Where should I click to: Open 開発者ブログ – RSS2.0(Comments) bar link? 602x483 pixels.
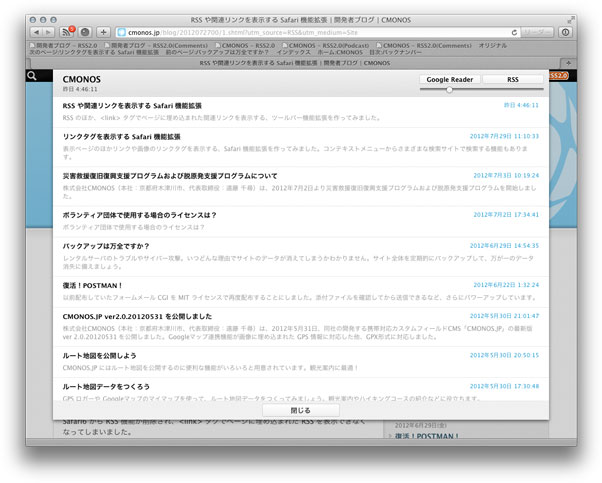click(x=156, y=46)
